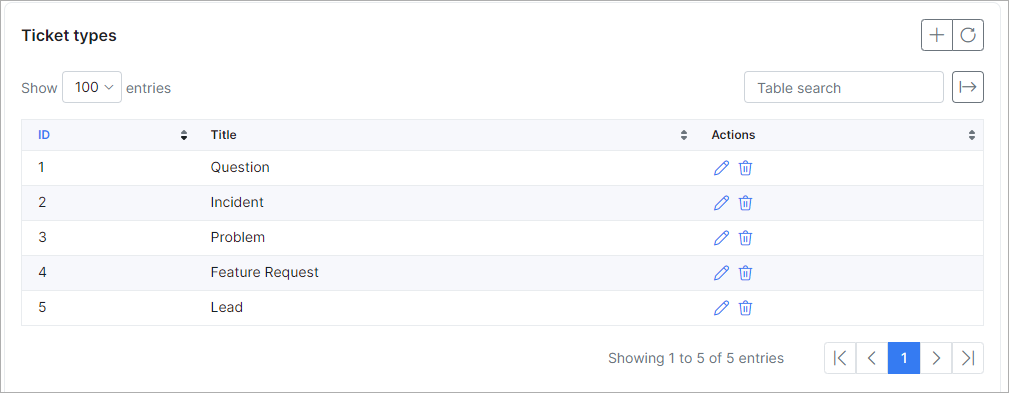Jump to the last page
Screen dimensions: 1009x393
[x=968, y=358]
